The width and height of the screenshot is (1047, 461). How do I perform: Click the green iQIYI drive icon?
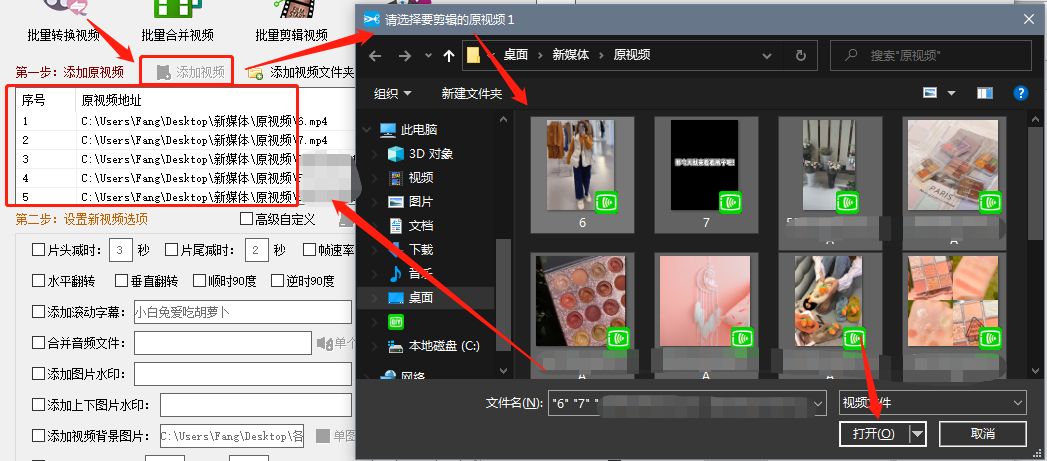(x=396, y=321)
